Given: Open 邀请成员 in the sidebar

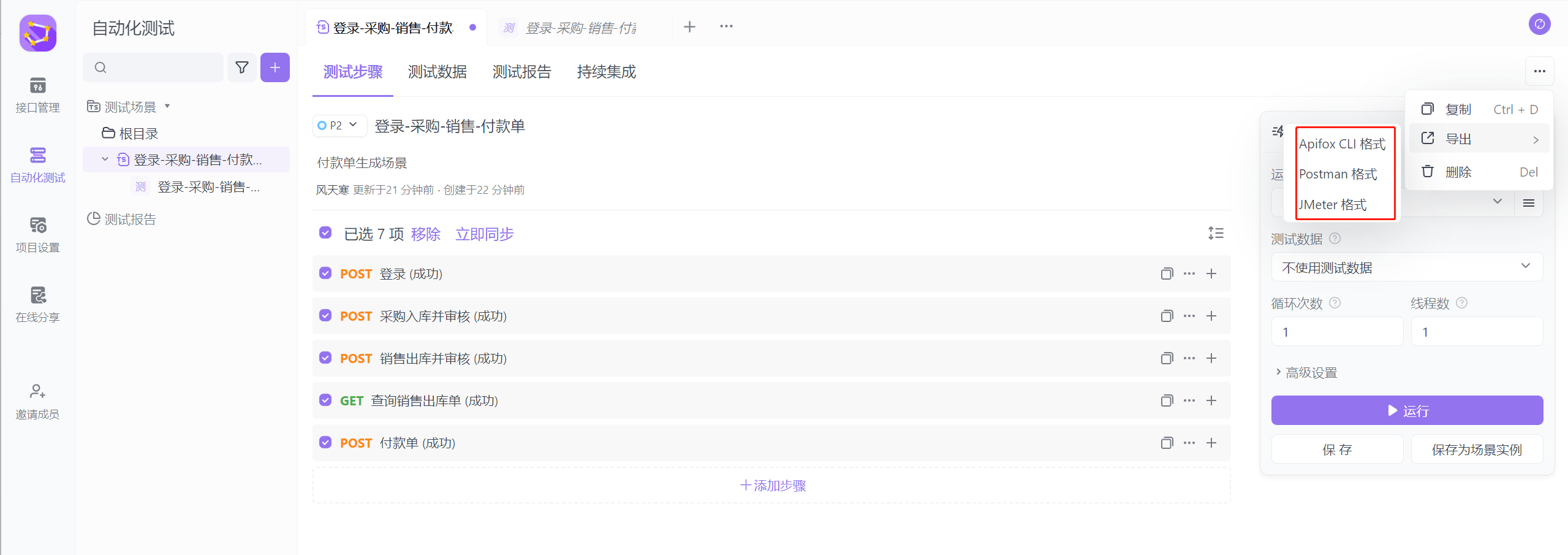Looking at the screenshot, I should tap(37, 402).
